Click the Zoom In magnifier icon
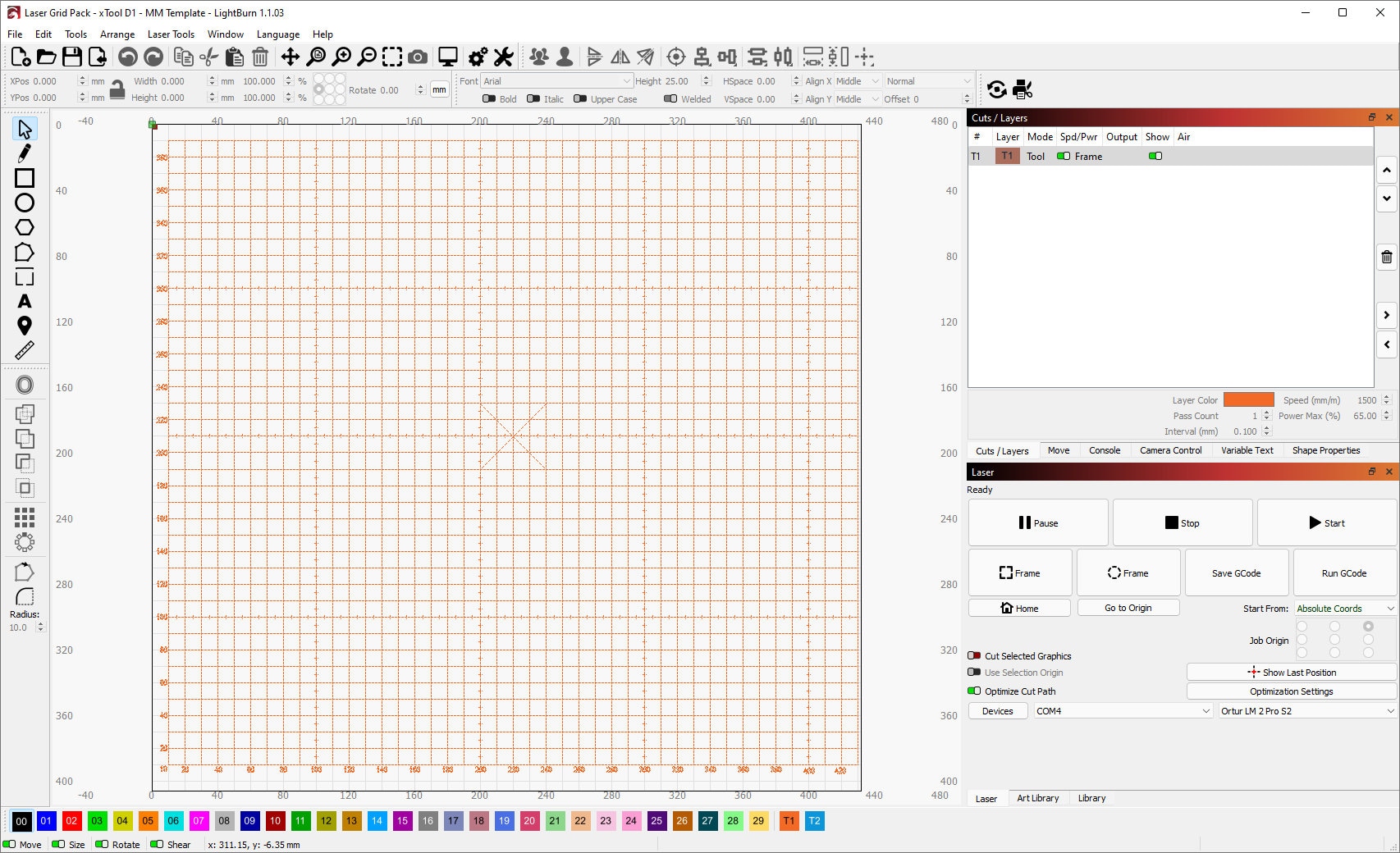Screen dimensions: 1400x853 coord(341,57)
